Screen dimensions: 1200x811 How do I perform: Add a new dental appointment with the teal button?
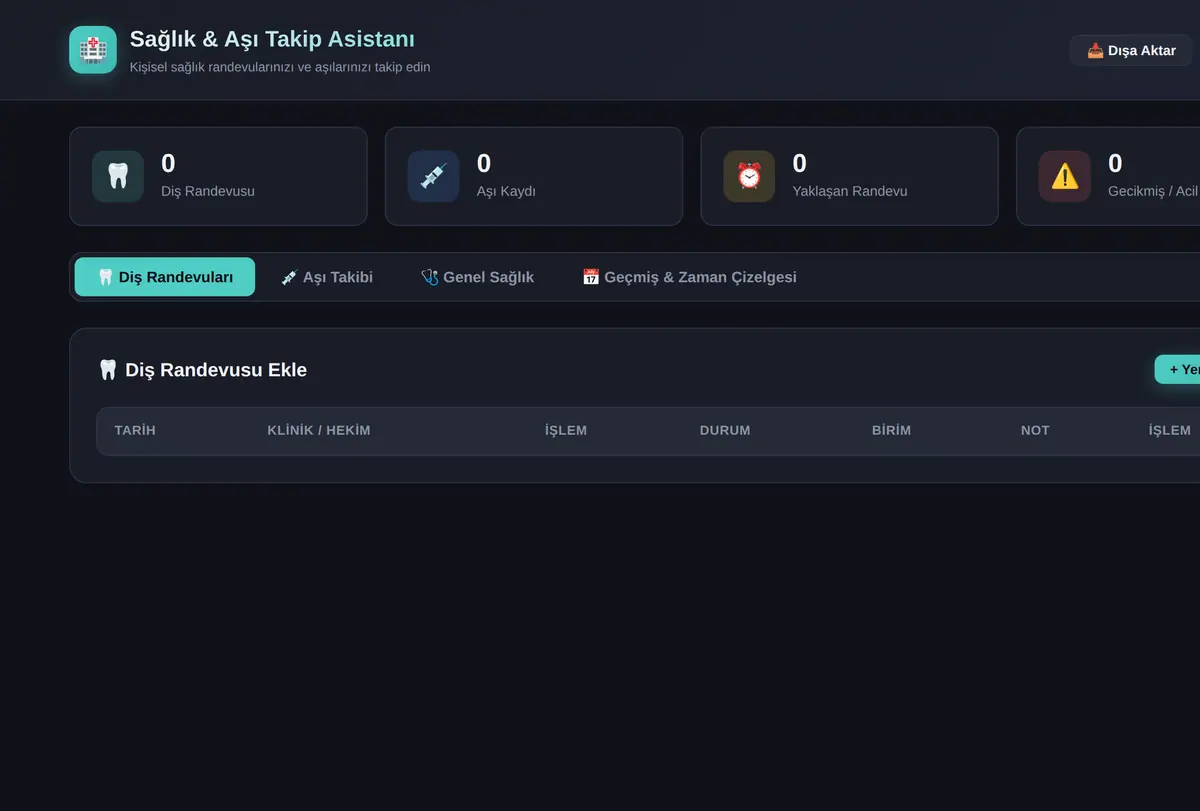[x=1178, y=369]
